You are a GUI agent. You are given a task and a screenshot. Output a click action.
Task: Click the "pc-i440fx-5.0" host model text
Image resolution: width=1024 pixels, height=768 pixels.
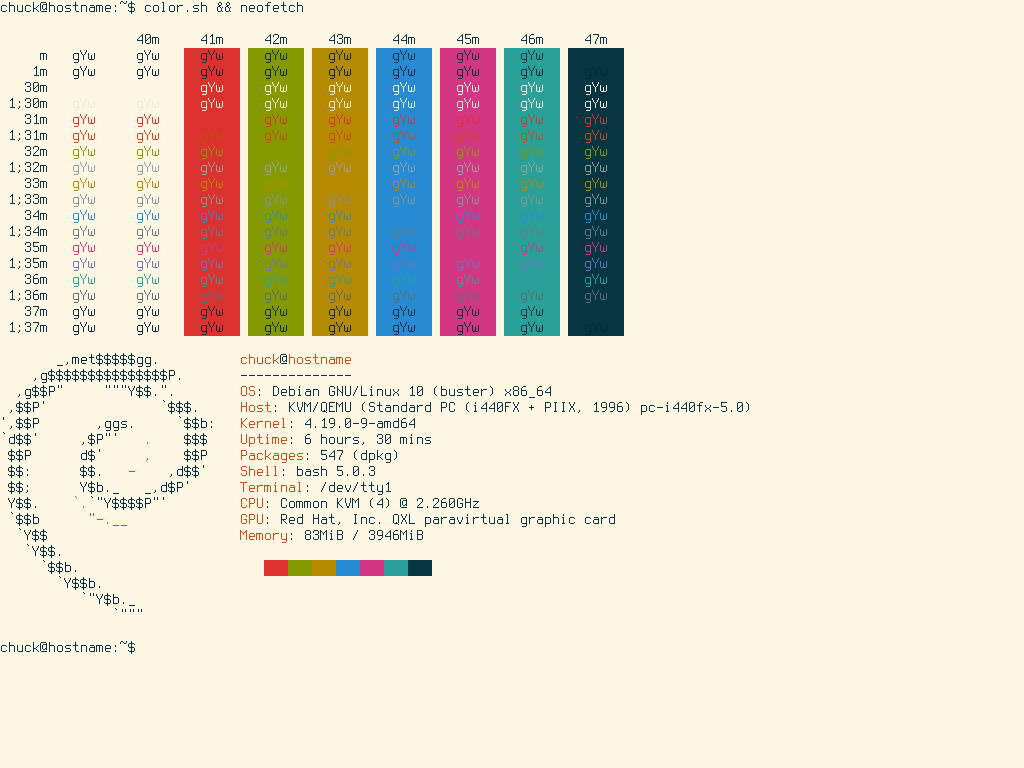696,408
